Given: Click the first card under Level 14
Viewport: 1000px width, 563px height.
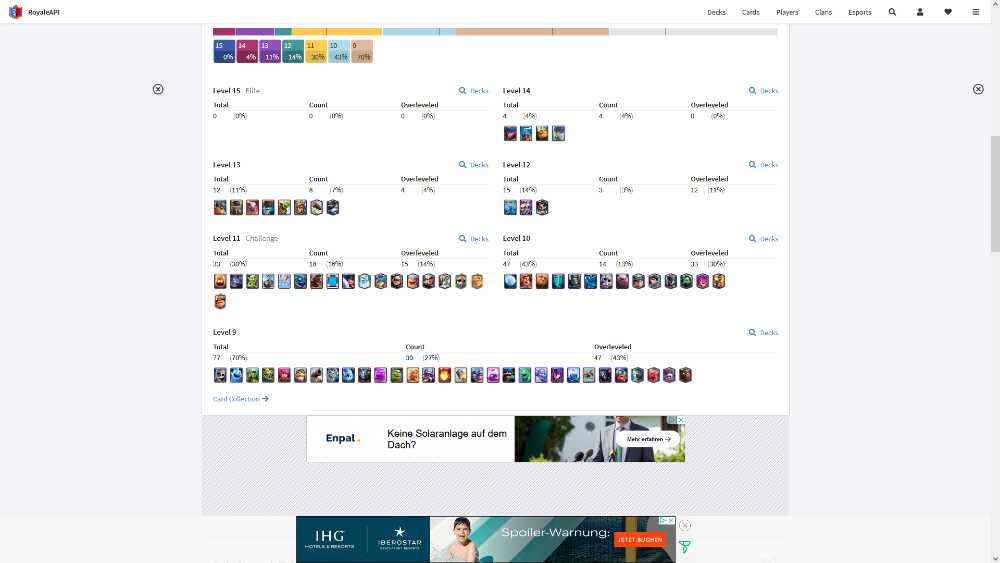Looking at the screenshot, I should tap(510, 133).
